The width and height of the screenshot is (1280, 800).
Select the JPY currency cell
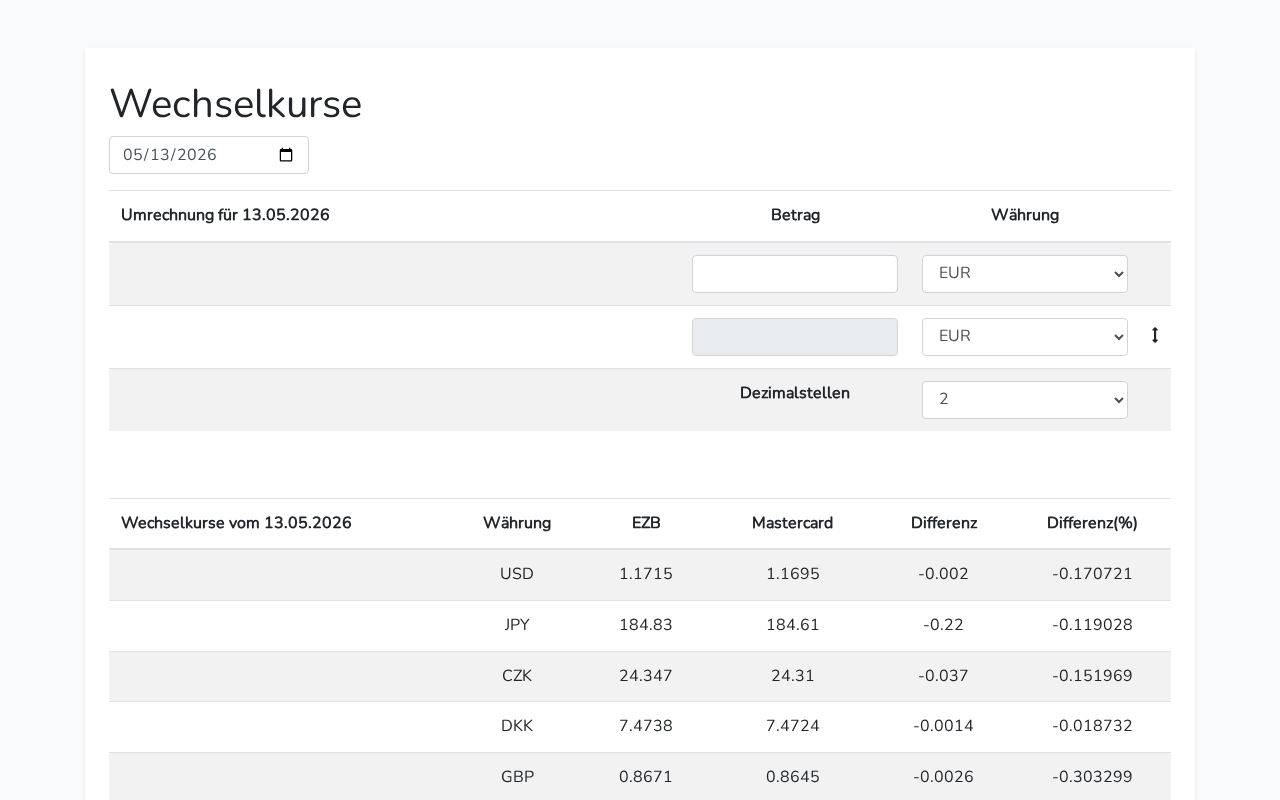click(x=517, y=625)
